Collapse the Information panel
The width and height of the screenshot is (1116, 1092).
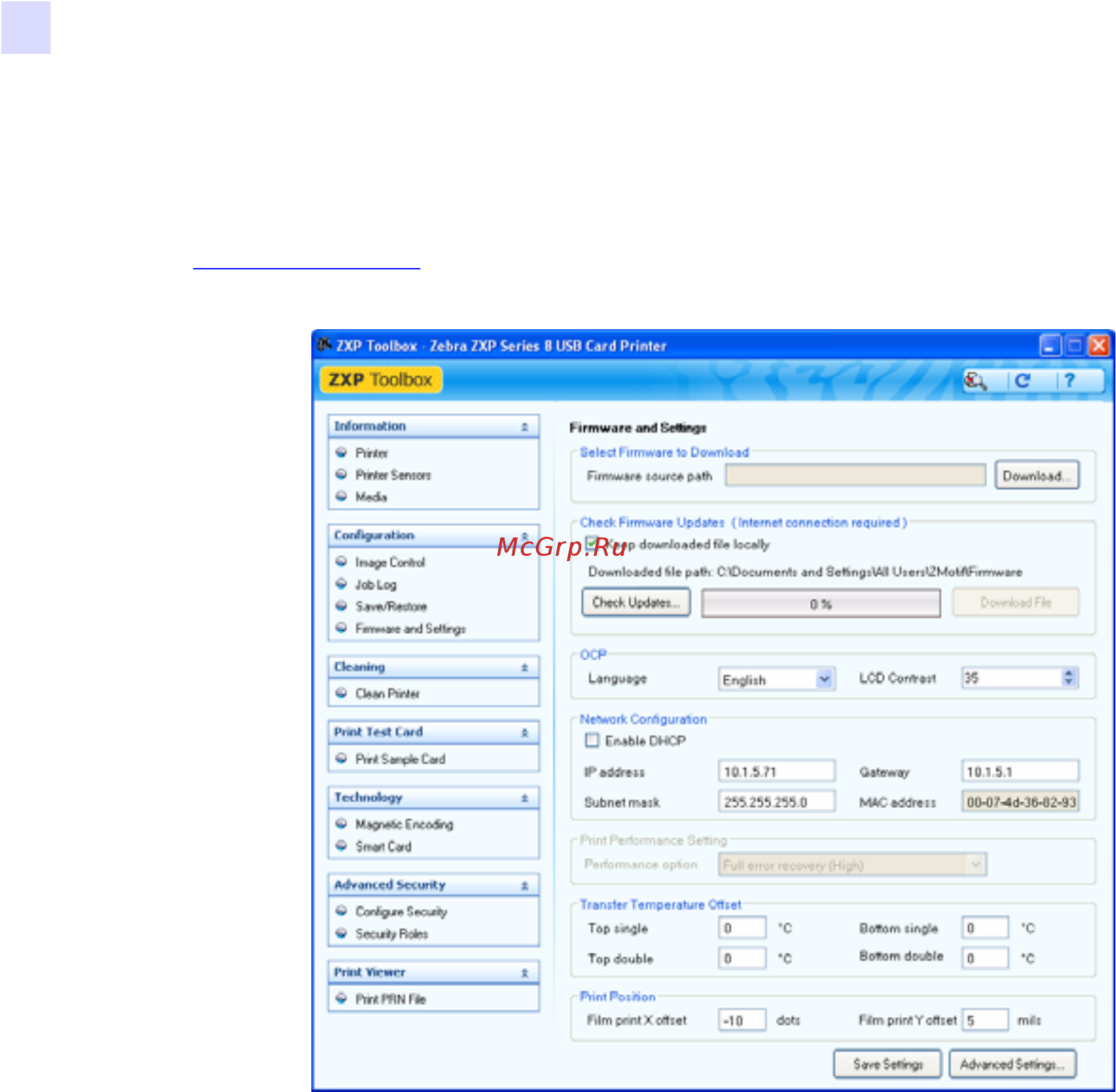click(524, 427)
